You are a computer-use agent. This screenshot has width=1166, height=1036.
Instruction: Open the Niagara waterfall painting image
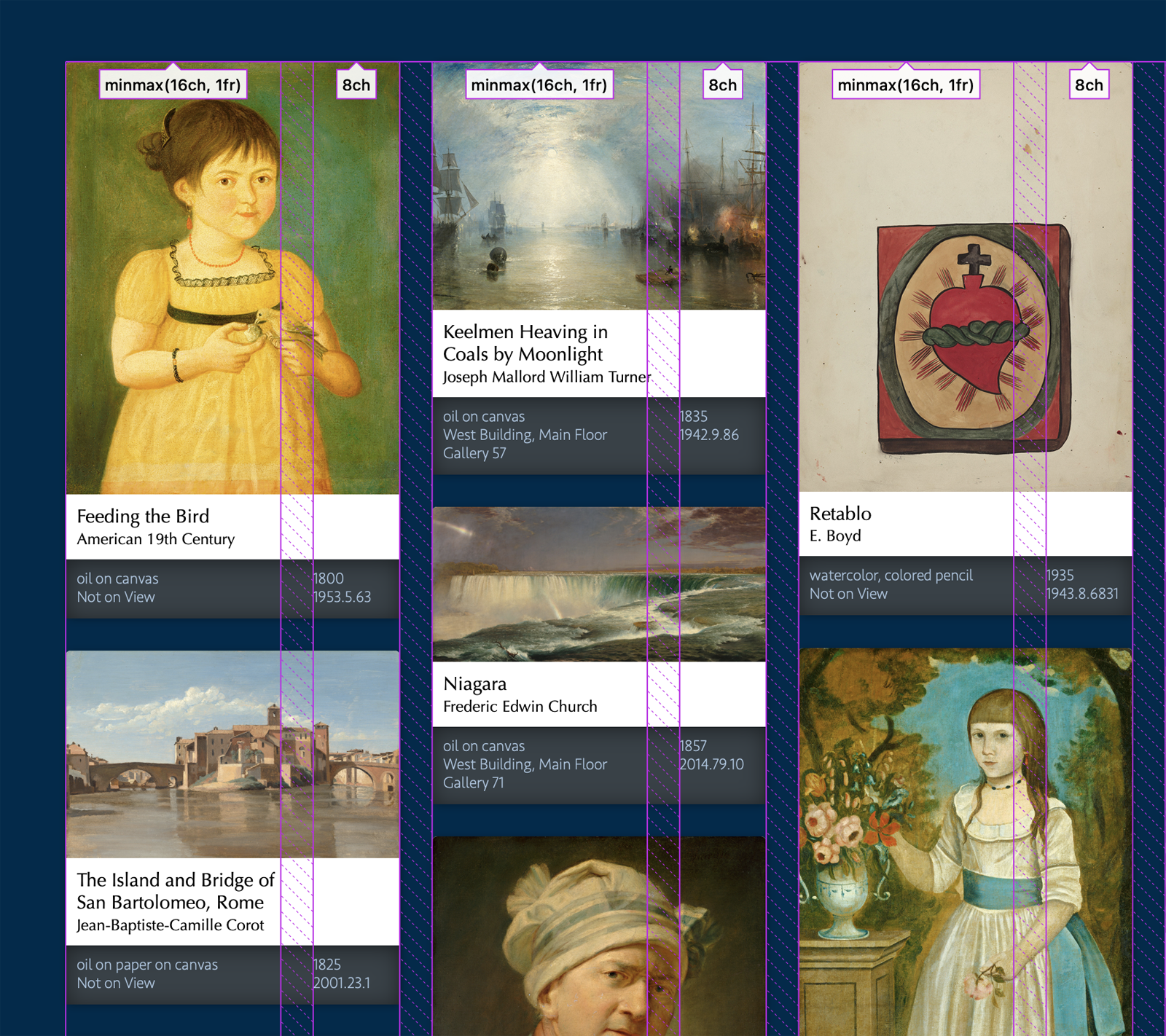click(x=599, y=584)
